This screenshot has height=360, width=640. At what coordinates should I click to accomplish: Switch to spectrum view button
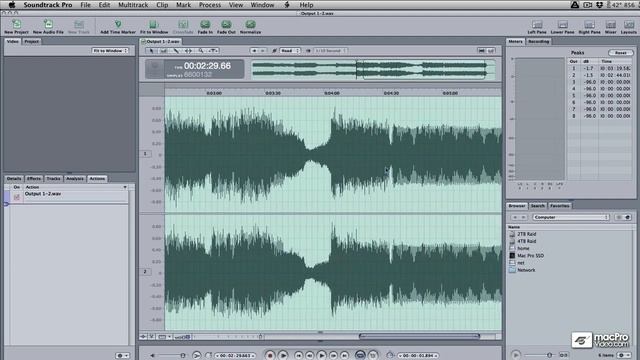click(491, 51)
